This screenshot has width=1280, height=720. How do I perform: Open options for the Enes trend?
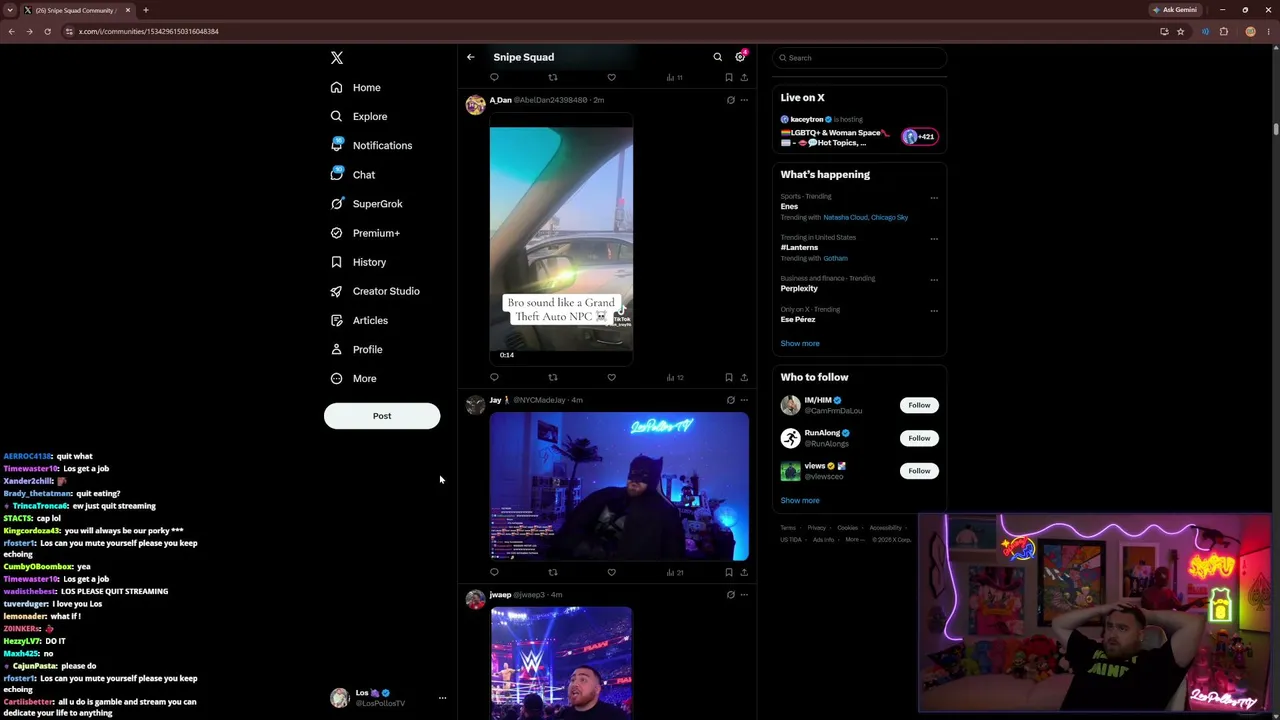point(934,197)
